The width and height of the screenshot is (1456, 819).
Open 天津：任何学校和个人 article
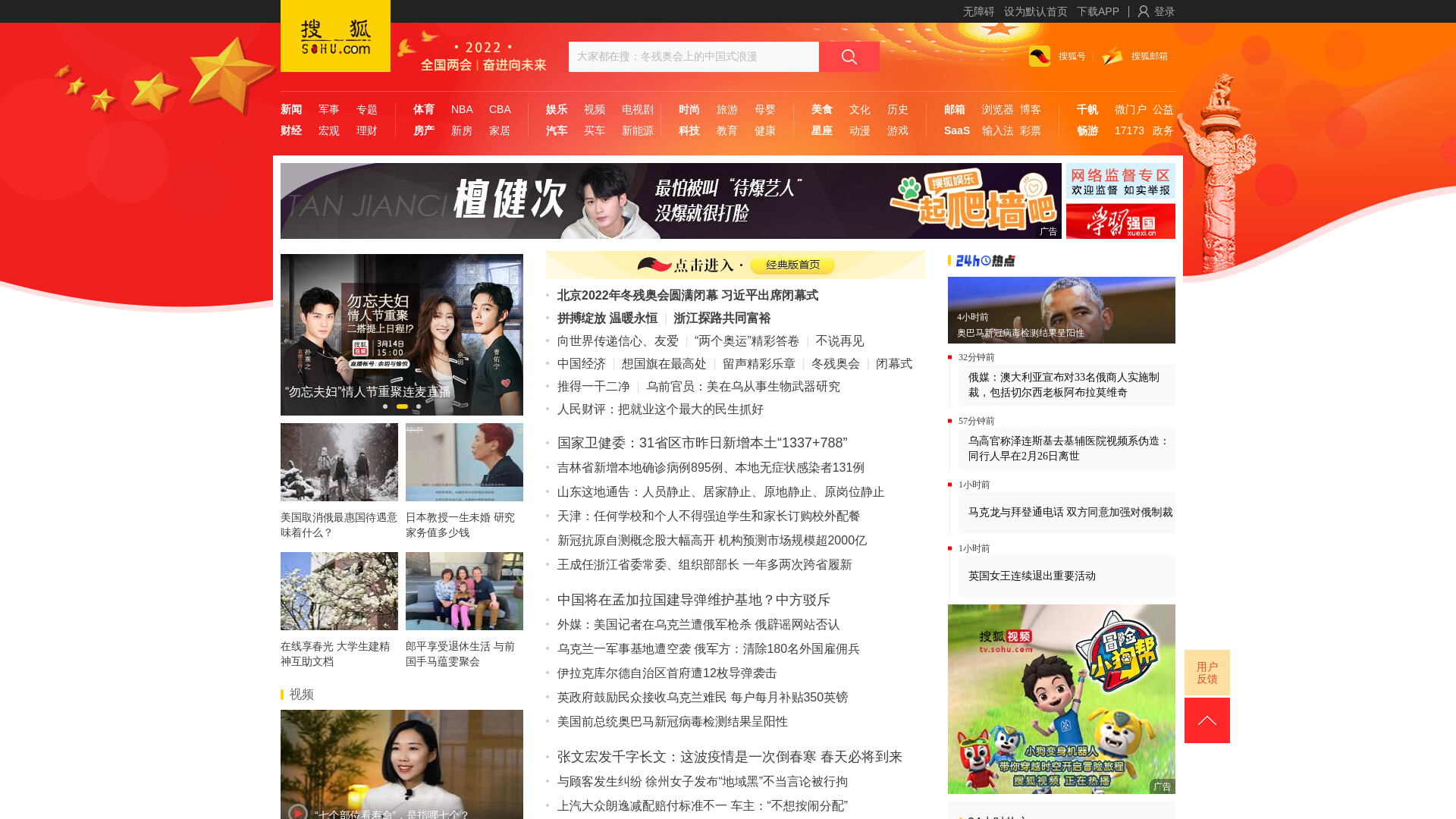709,516
